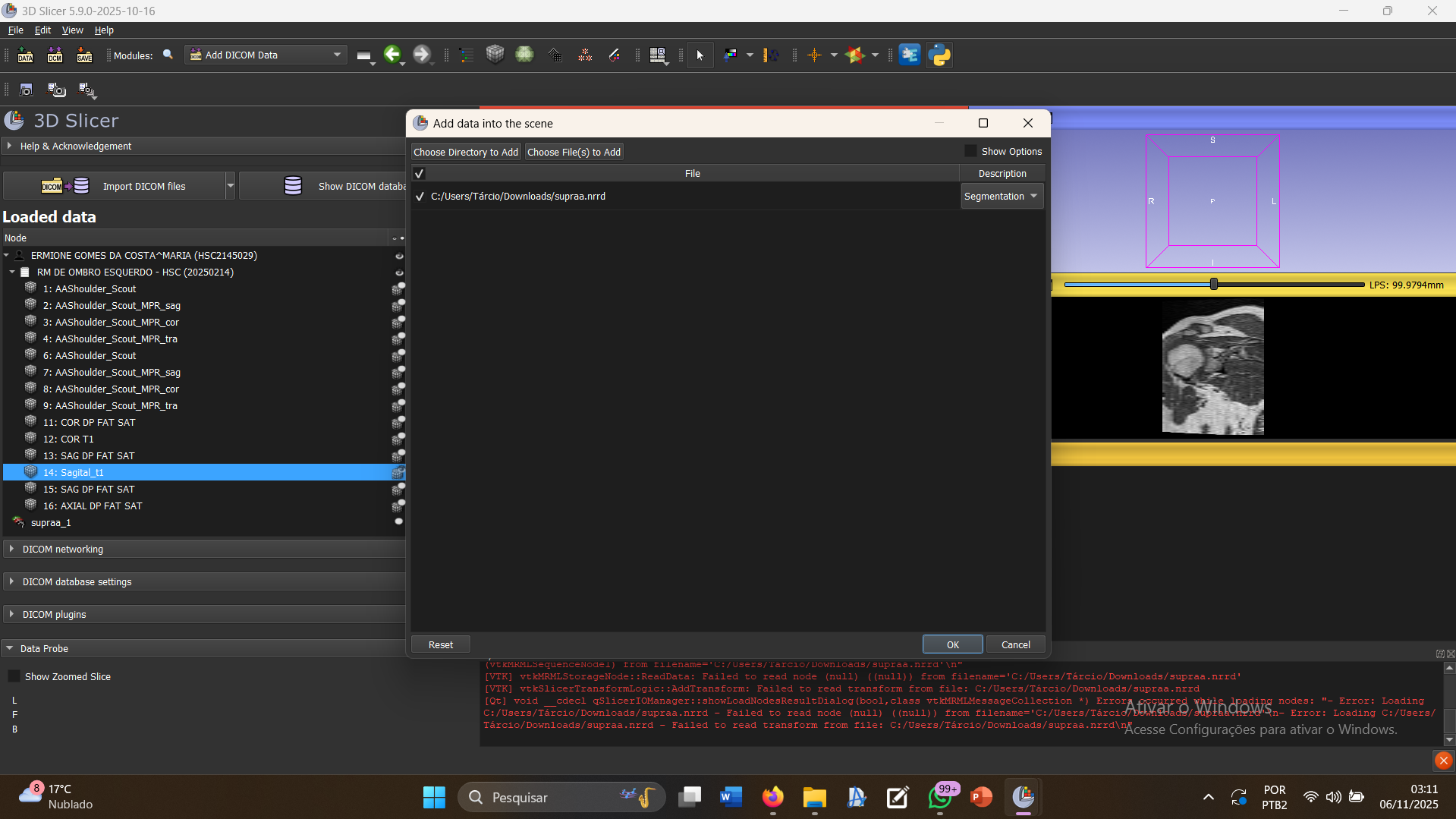
Task: Open the view layout selector icon
Action: (658, 55)
